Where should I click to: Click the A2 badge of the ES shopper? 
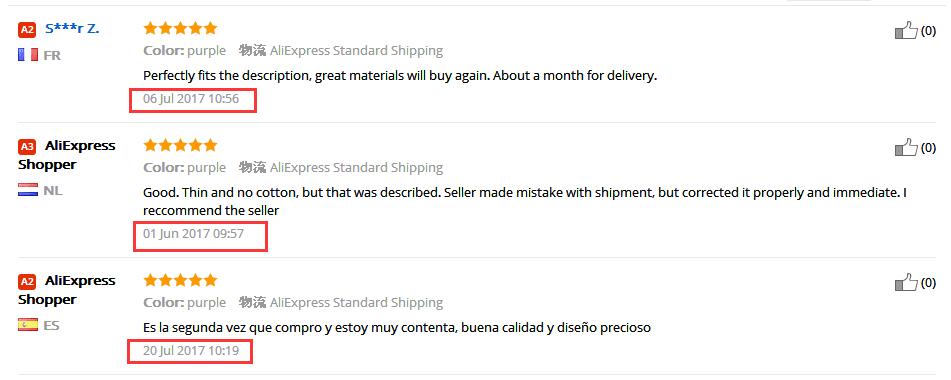pos(27,282)
